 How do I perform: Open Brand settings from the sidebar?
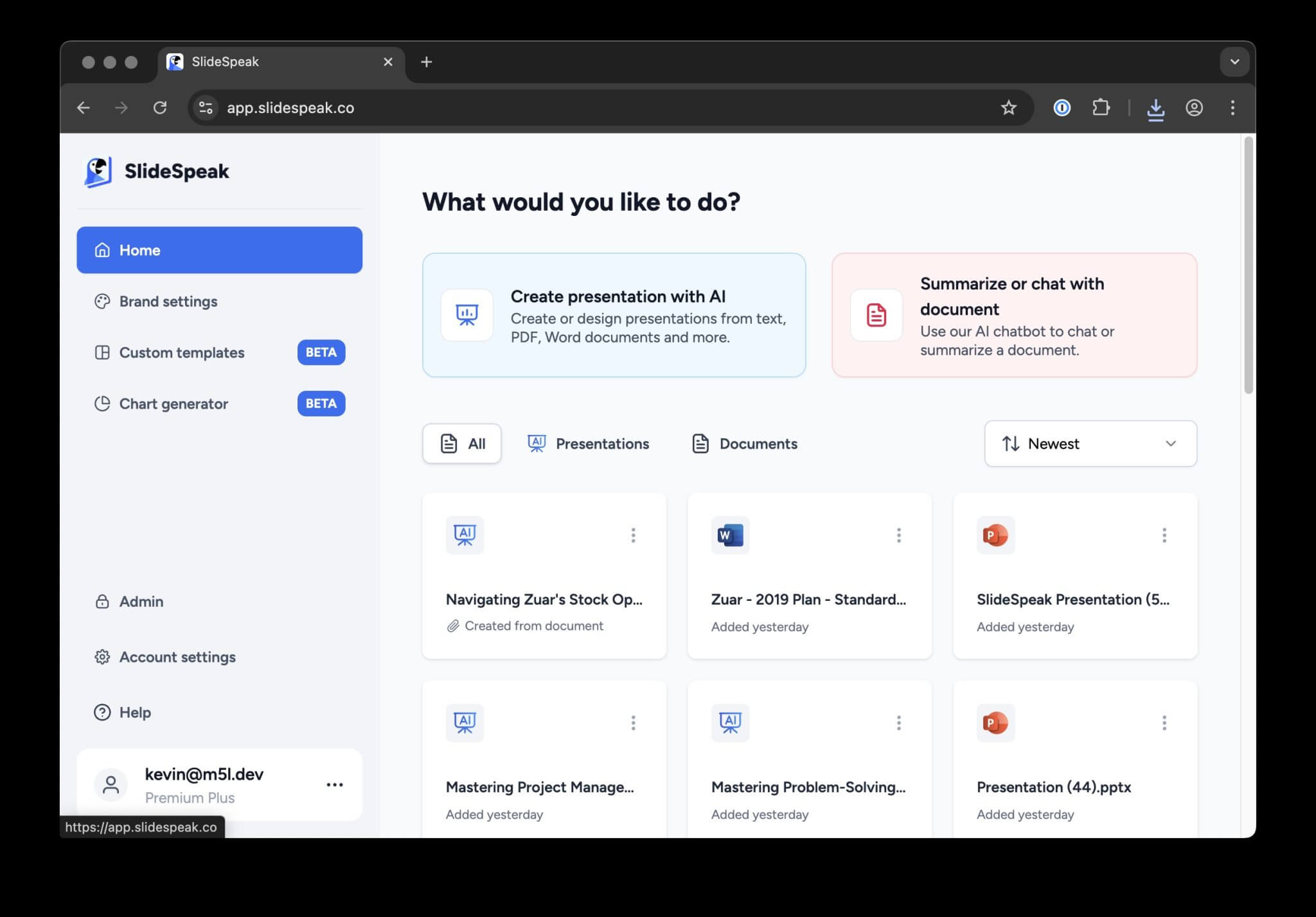pos(168,301)
